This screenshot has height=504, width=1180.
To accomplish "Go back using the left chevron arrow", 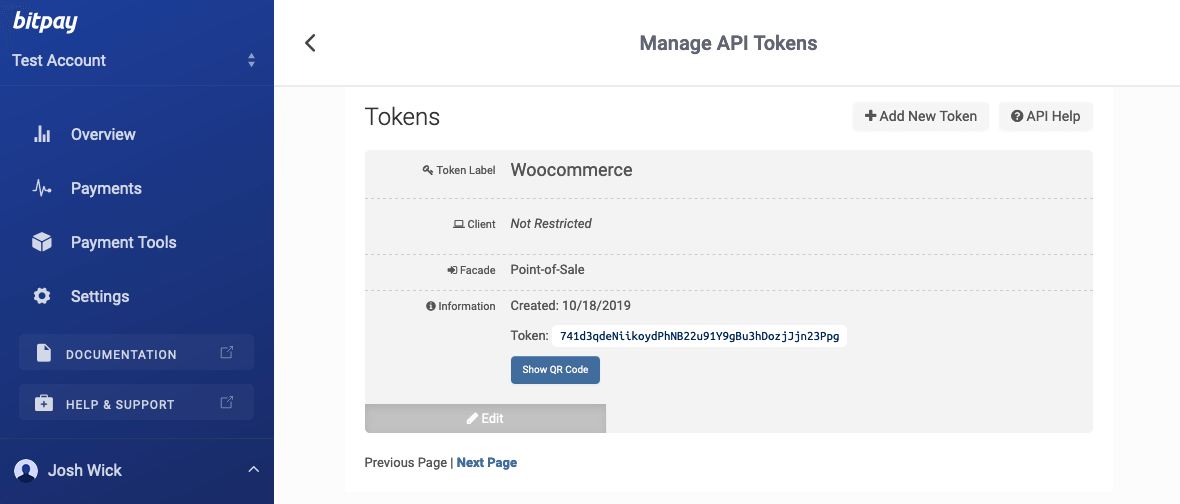I will click(310, 43).
